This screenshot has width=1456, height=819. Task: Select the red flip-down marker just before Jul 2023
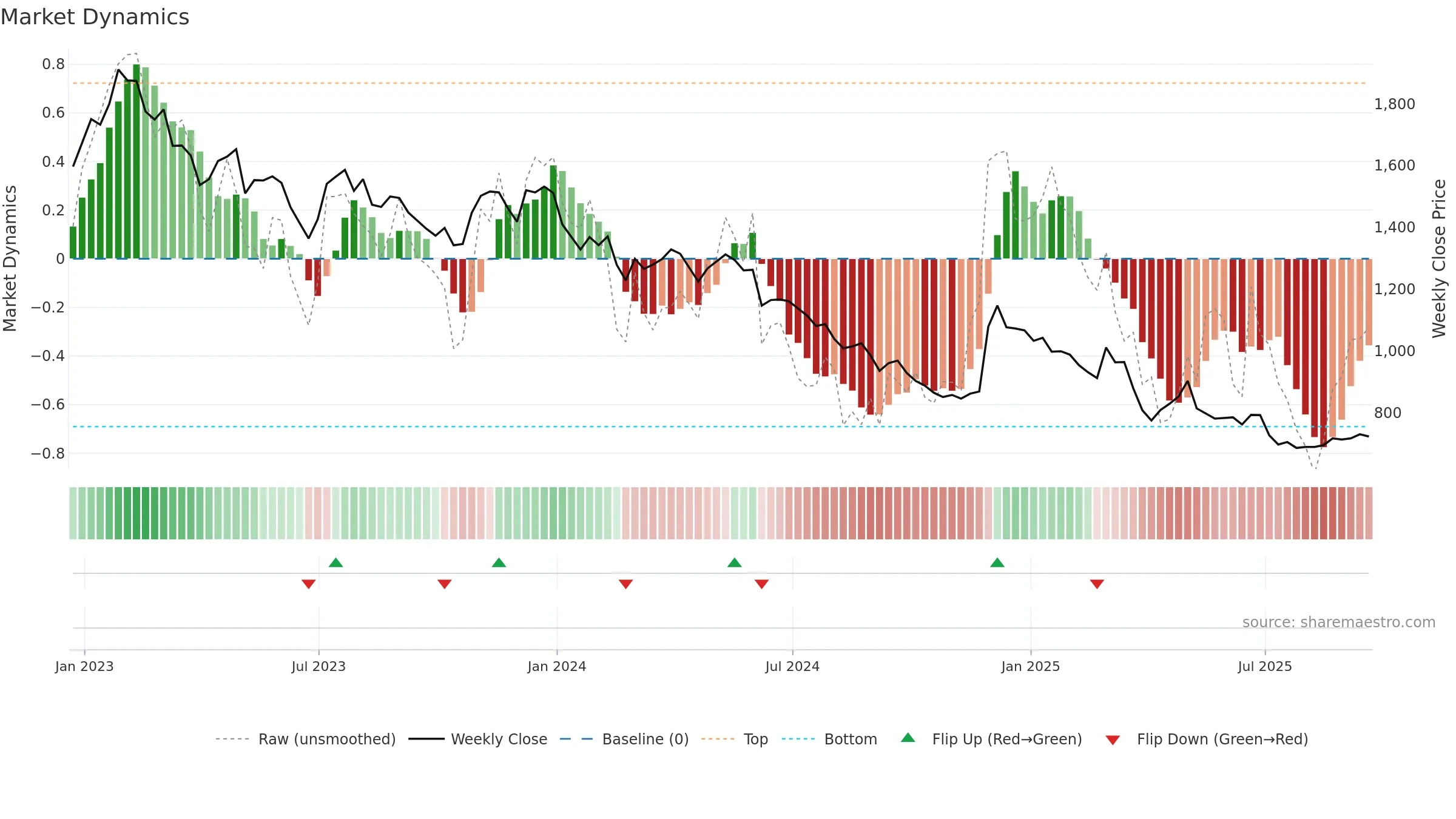pos(309,584)
